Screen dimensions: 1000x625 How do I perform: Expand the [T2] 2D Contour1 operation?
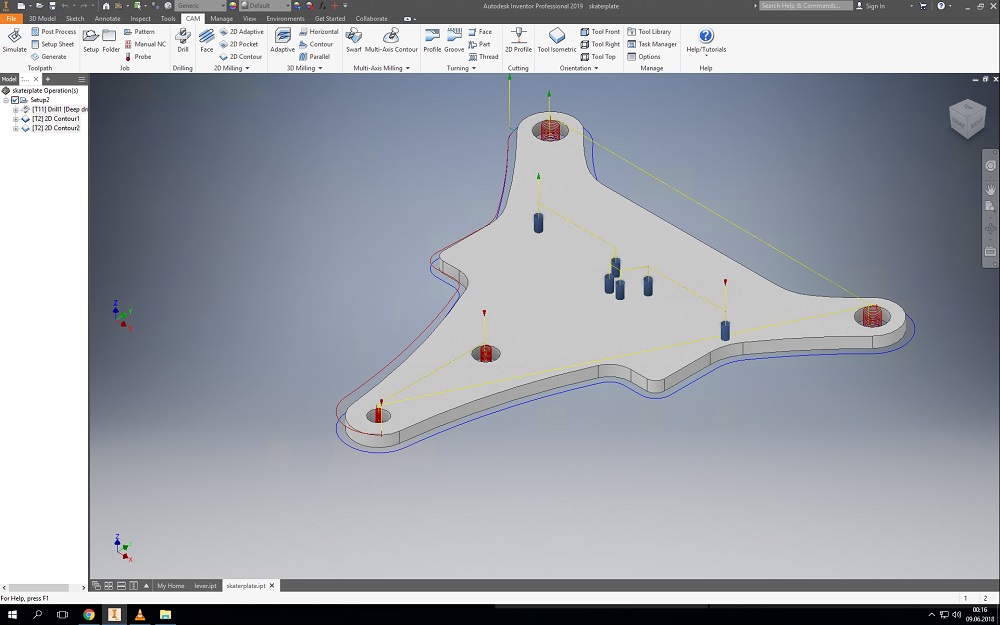[16, 119]
